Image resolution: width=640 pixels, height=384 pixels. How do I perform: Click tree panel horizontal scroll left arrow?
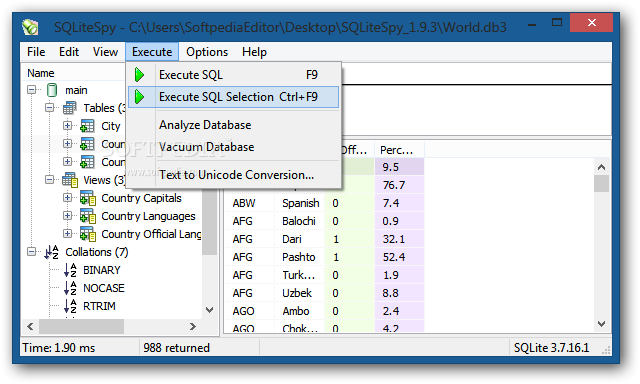(30, 326)
